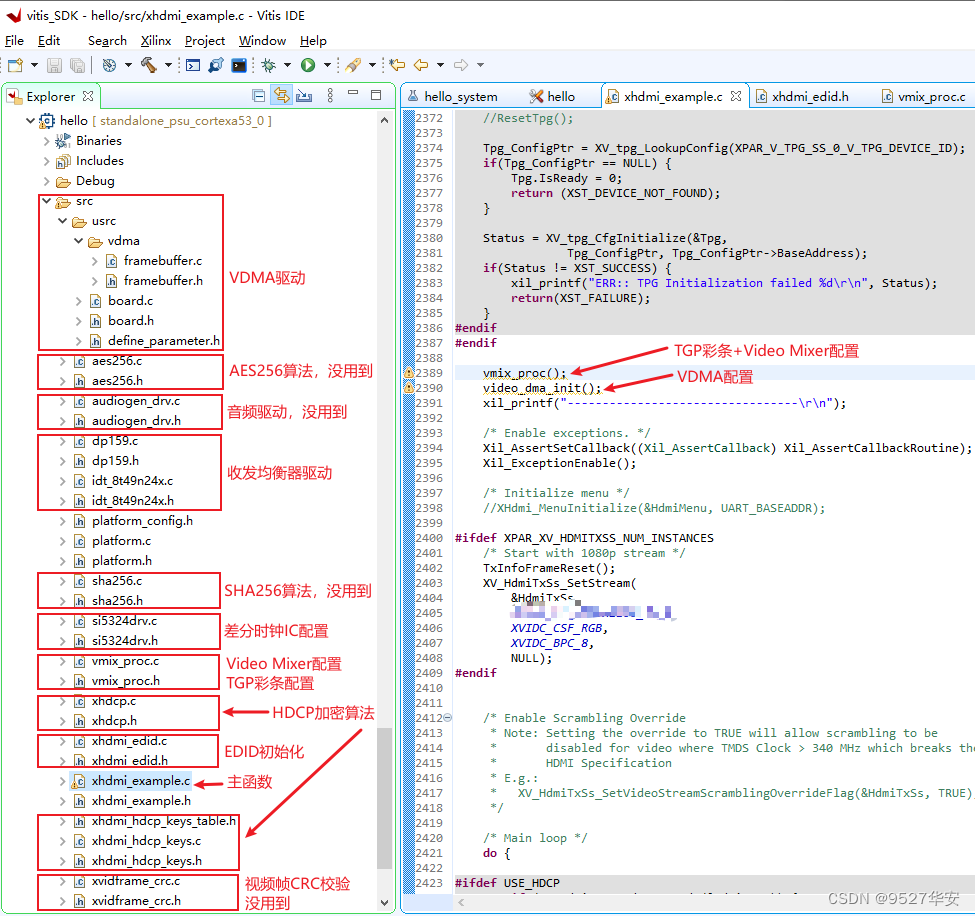
Task: Close the xhdmi_example.c editor tab
Action: (x=736, y=96)
